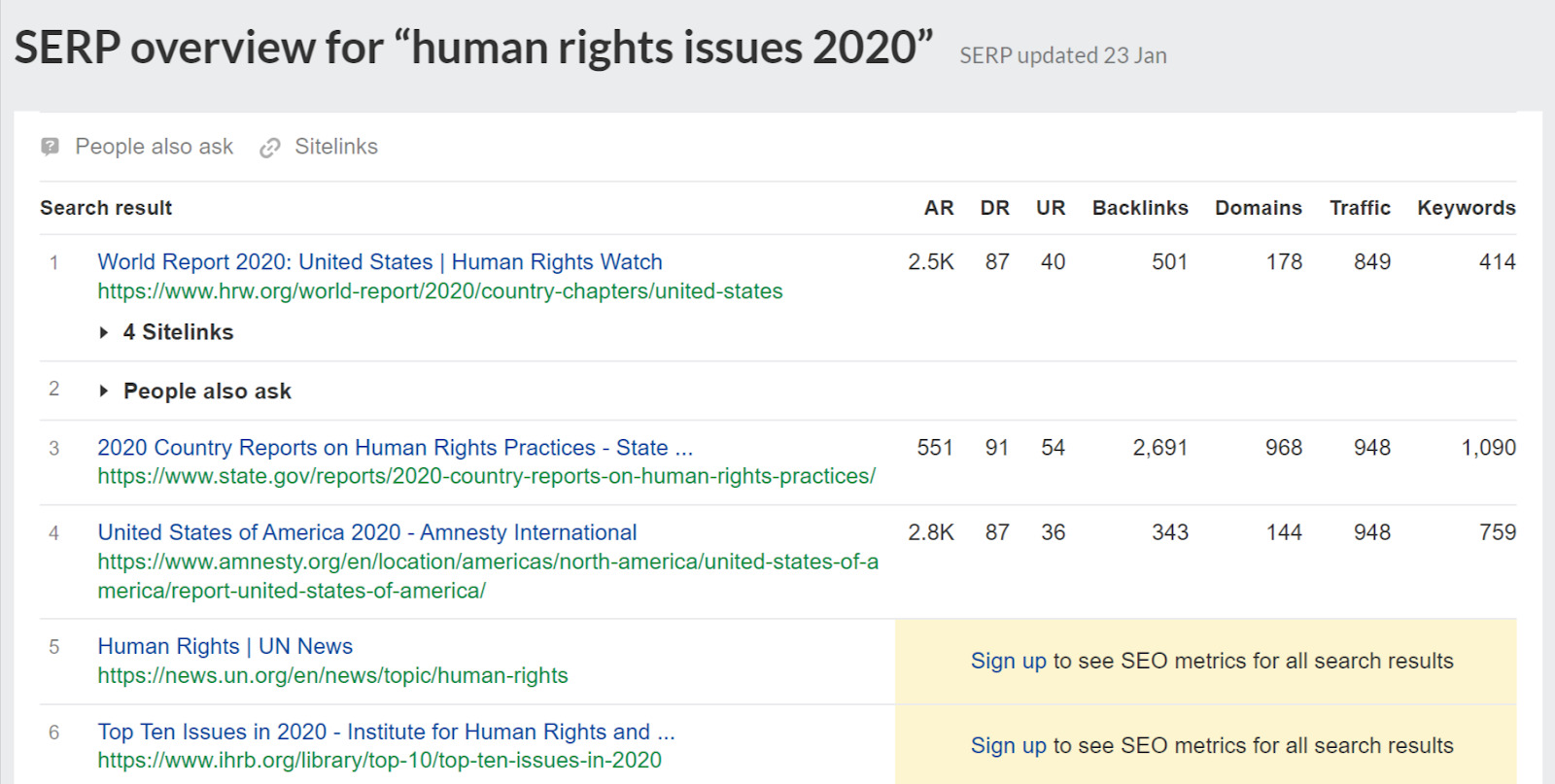Viewport: 1555px width, 784px height.
Task: Click the 551 AR value for state.gov
Action: 935,447
